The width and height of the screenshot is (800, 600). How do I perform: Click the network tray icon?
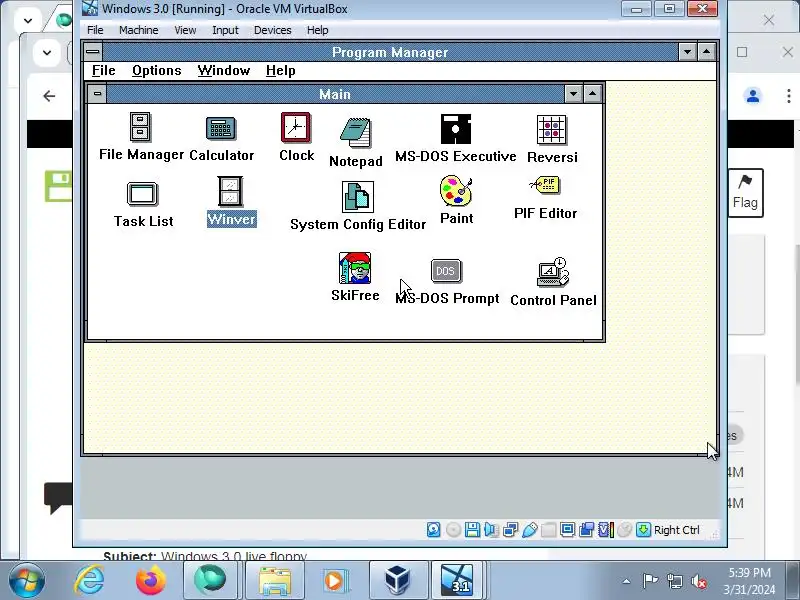pos(674,581)
